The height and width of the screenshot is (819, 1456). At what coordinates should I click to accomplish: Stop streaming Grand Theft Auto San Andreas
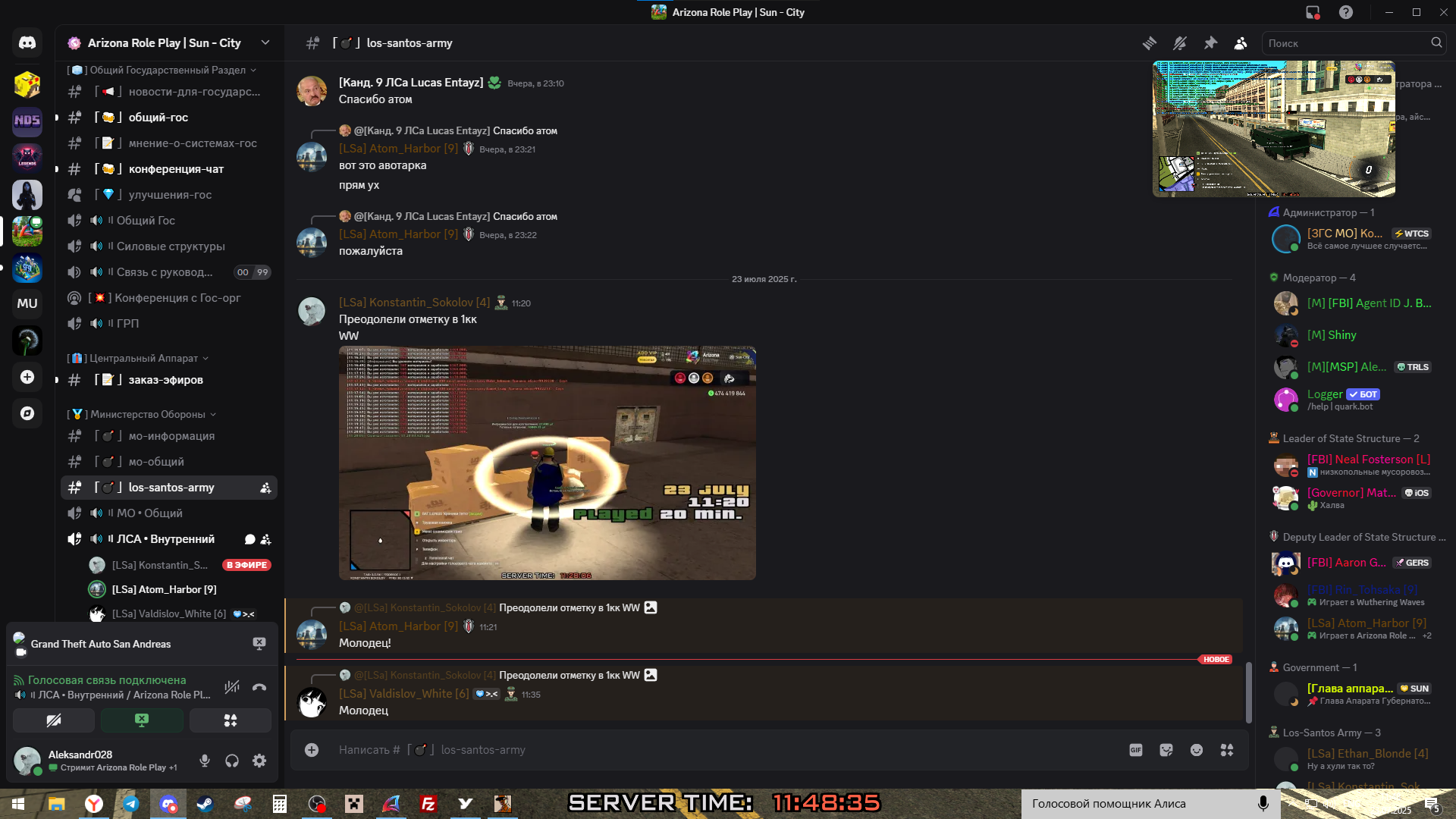(259, 644)
